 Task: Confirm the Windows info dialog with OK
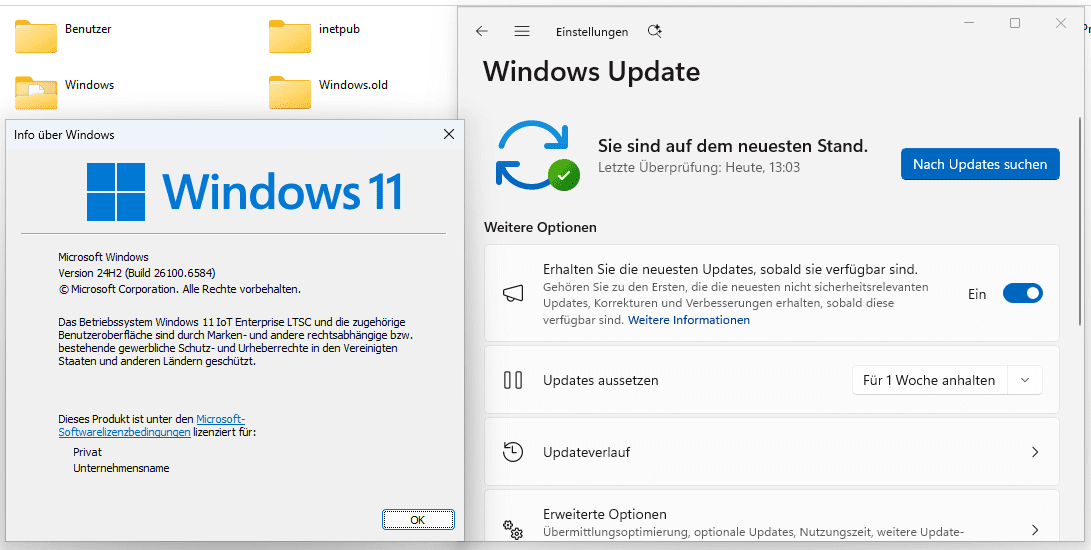[417, 519]
